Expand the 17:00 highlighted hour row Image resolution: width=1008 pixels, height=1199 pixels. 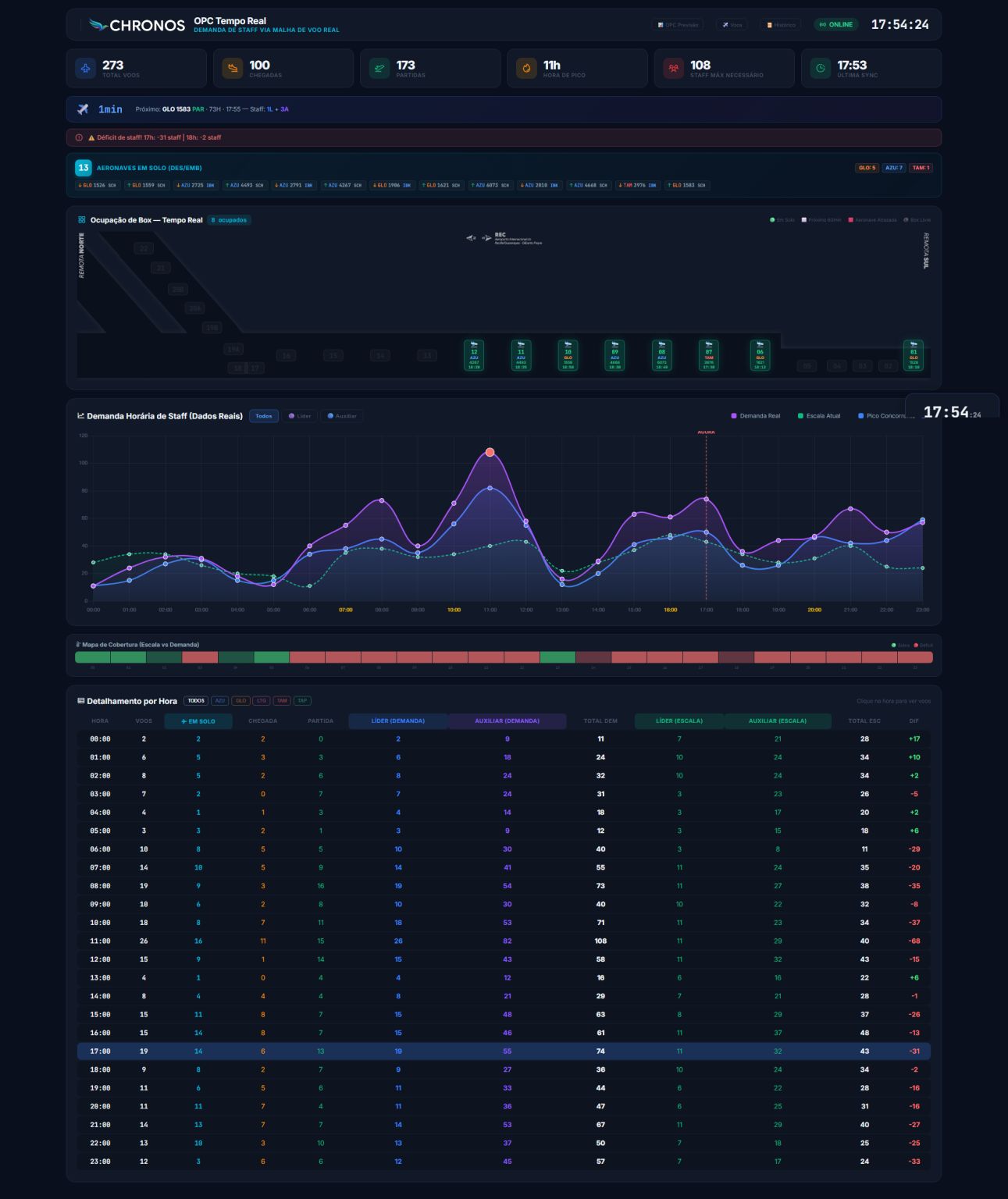(x=504, y=1051)
